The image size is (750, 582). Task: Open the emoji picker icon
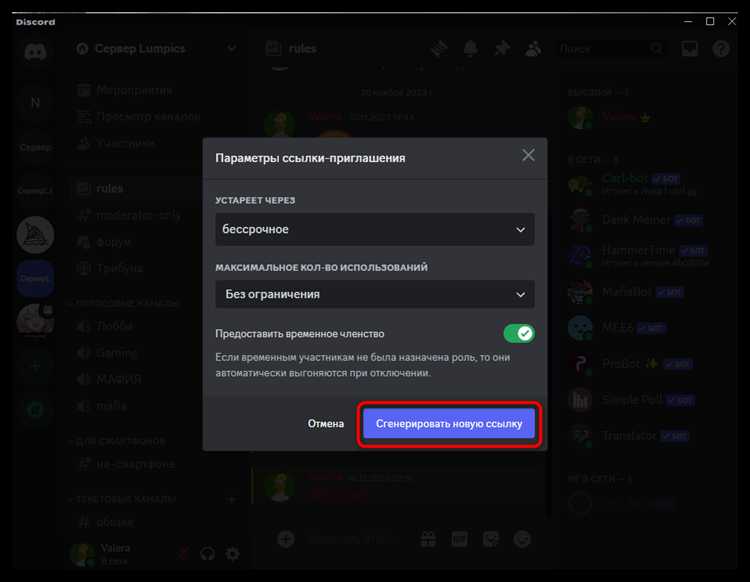pos(522,539)
